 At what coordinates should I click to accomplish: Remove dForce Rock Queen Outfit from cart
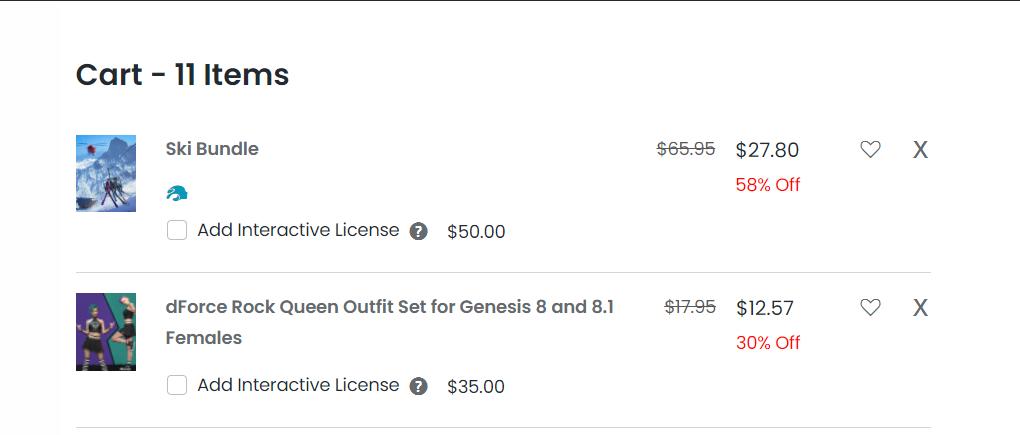click(x=920, y=308)
